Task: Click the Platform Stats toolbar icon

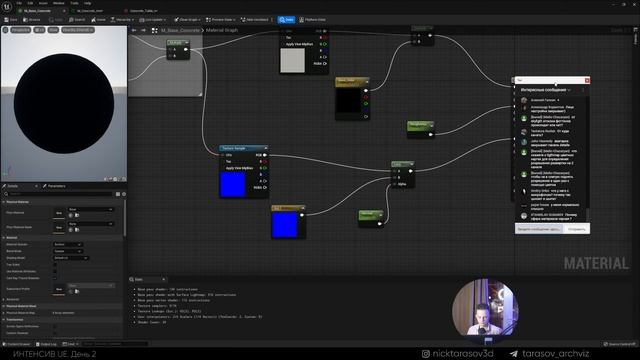Action: coord(313,20)
